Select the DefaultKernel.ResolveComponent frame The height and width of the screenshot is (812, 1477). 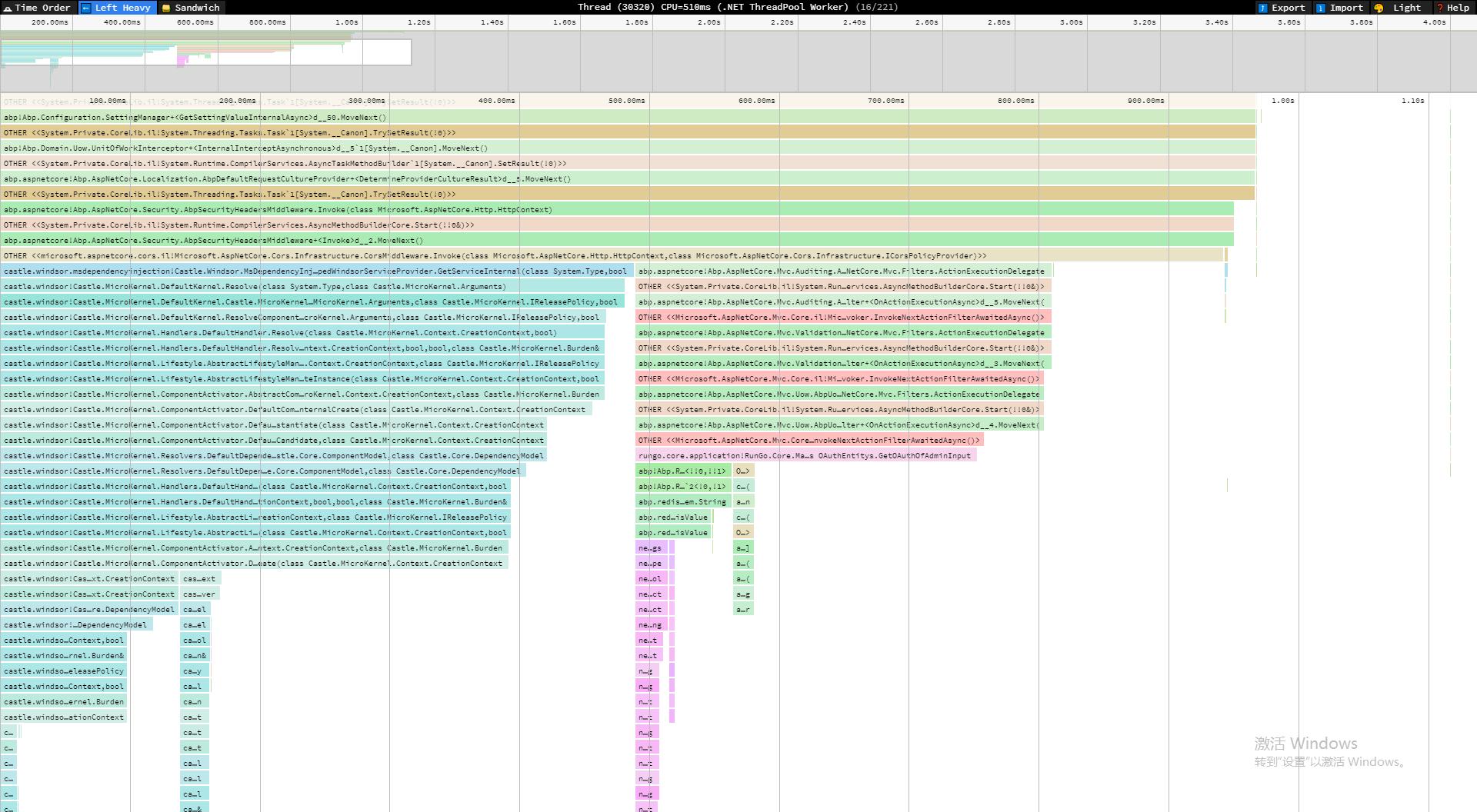[303, 317]
